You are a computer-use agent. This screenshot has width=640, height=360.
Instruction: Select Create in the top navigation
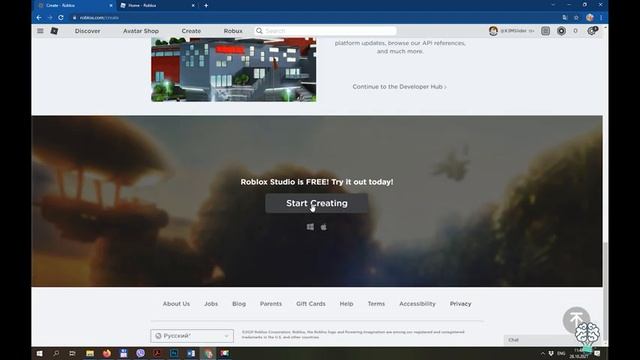[x=191, y=31]
